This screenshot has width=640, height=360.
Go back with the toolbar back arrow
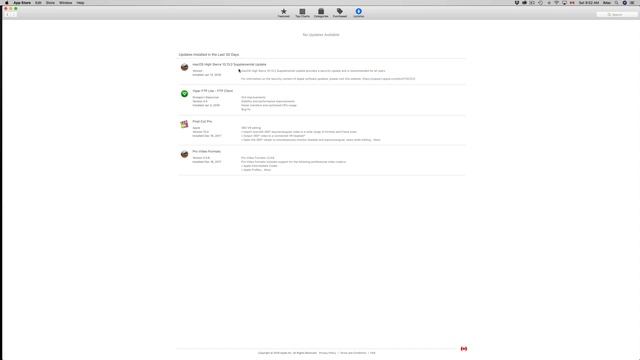tap(7, 15)
